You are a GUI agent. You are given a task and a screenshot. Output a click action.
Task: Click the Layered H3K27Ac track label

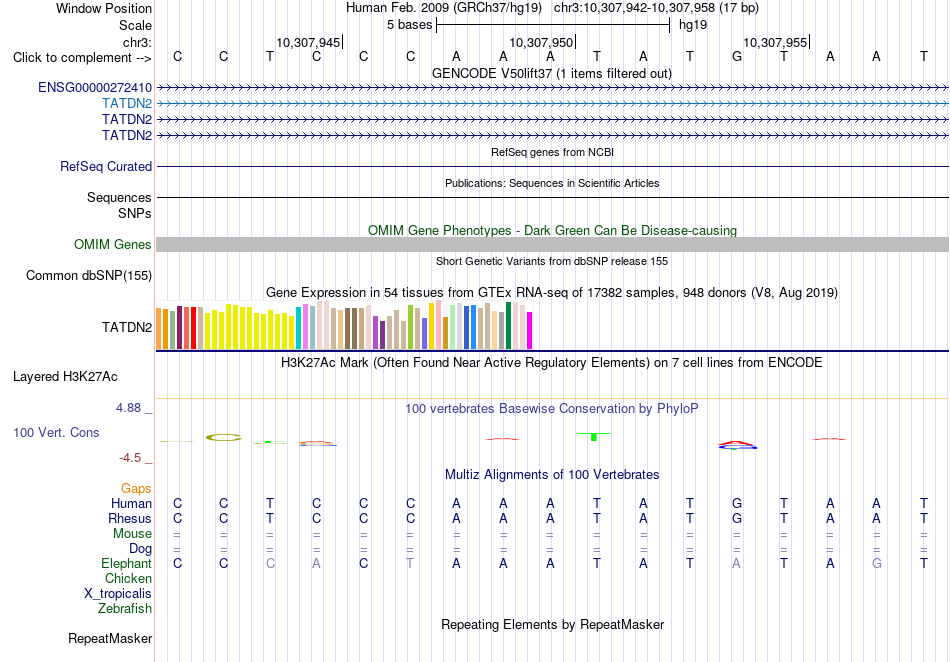(65, 377)
